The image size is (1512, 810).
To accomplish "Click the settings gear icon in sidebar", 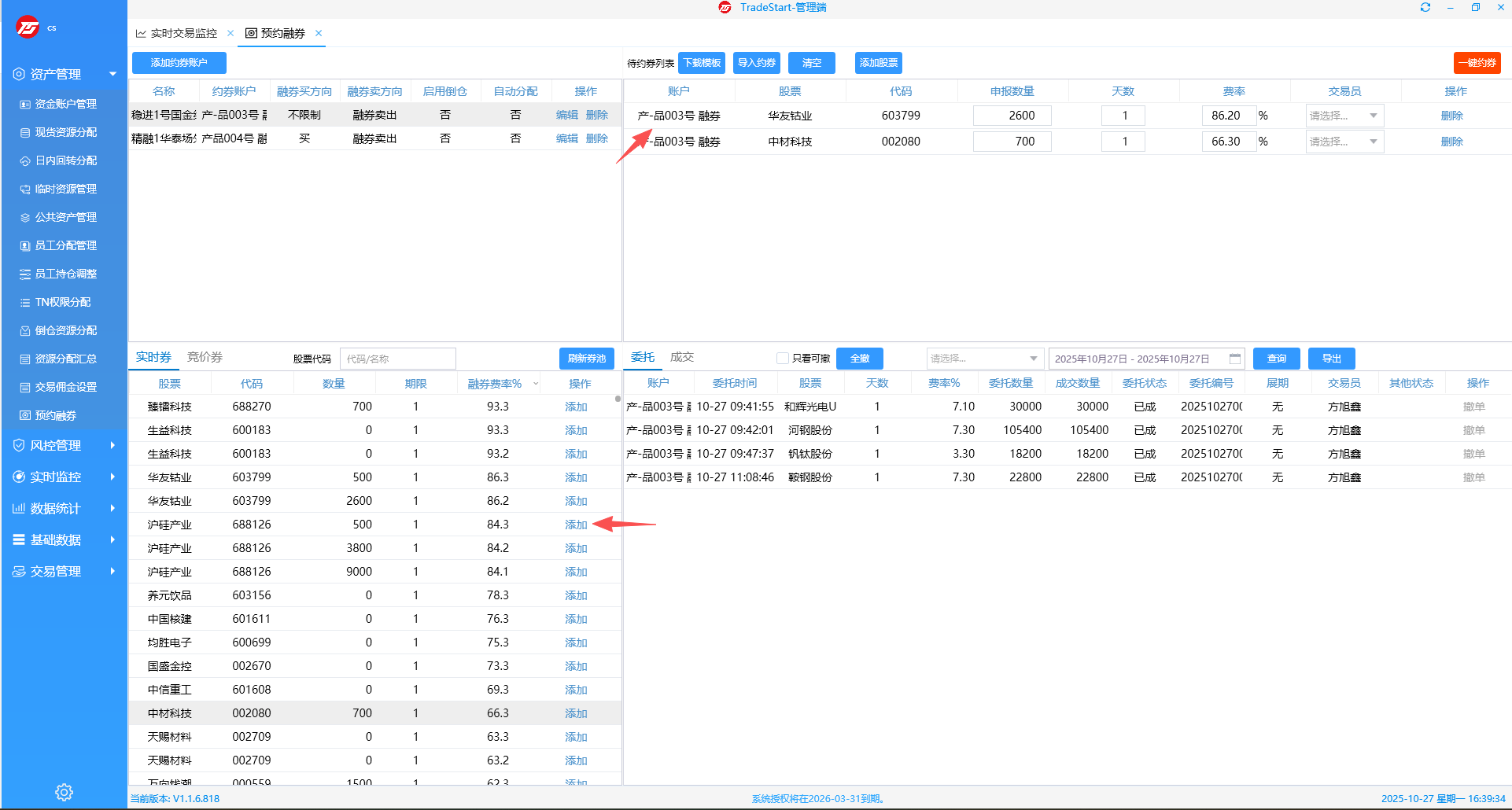I will click(64, 792).
